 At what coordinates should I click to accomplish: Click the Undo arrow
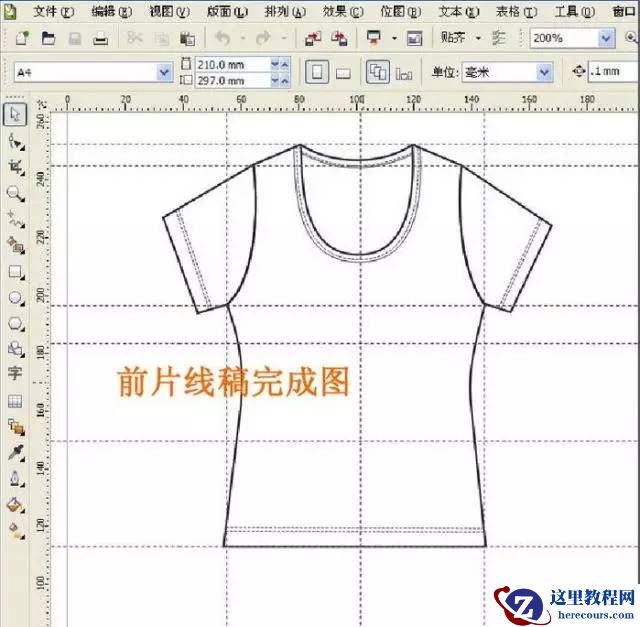tap(223, 38)
